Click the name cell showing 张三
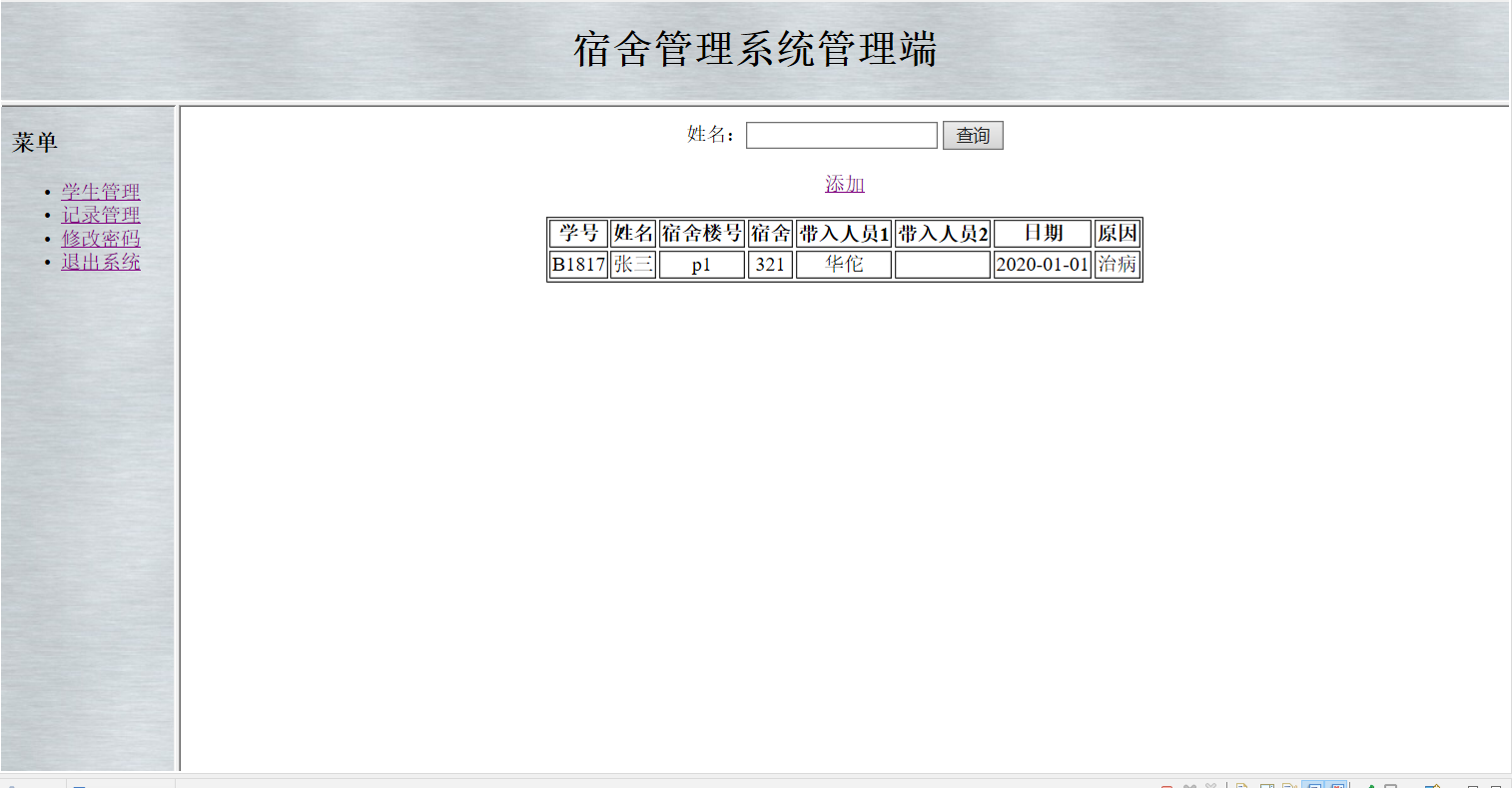 (631, 264)
